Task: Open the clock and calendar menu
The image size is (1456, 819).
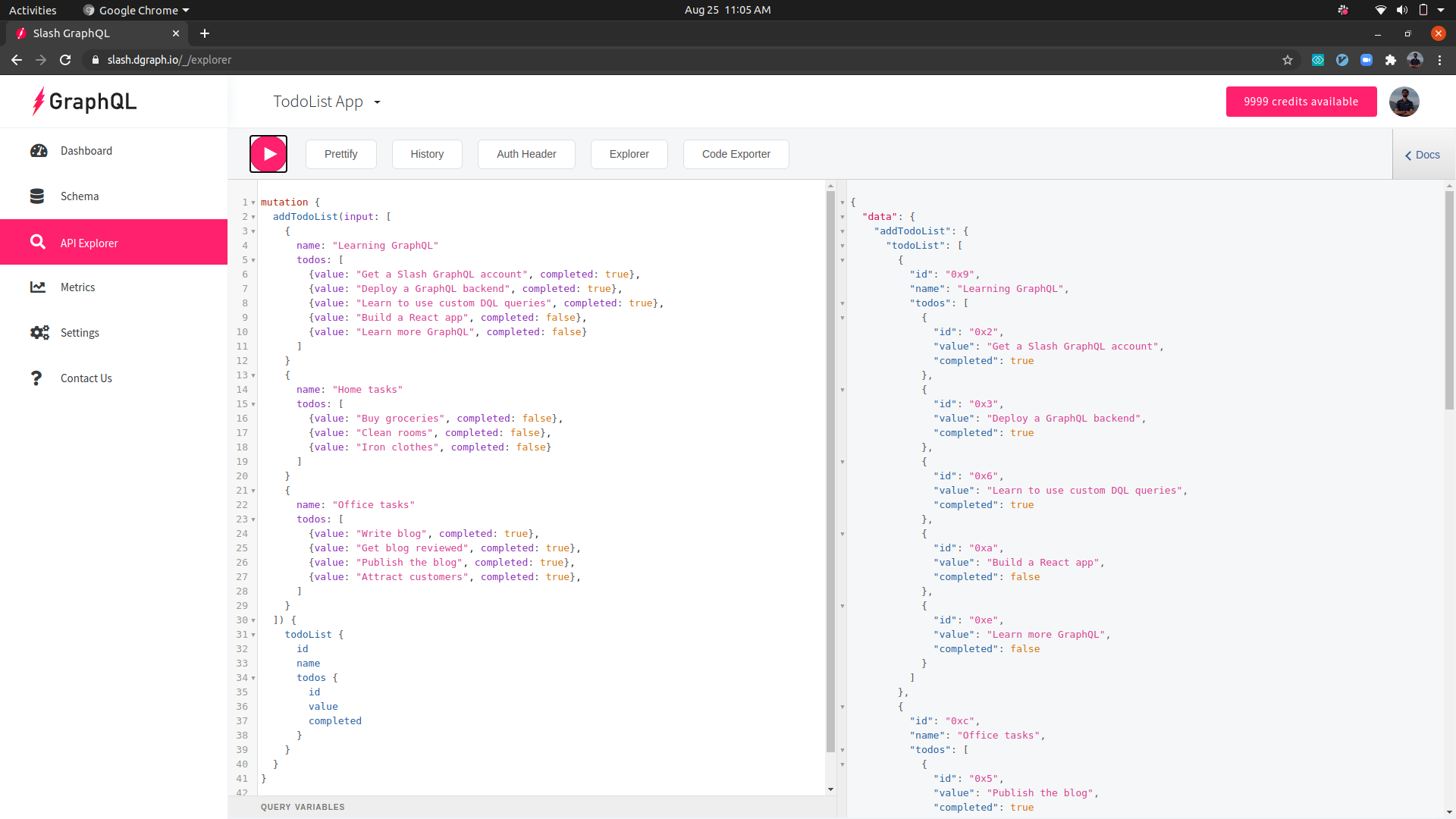Action: coord(727,10)
